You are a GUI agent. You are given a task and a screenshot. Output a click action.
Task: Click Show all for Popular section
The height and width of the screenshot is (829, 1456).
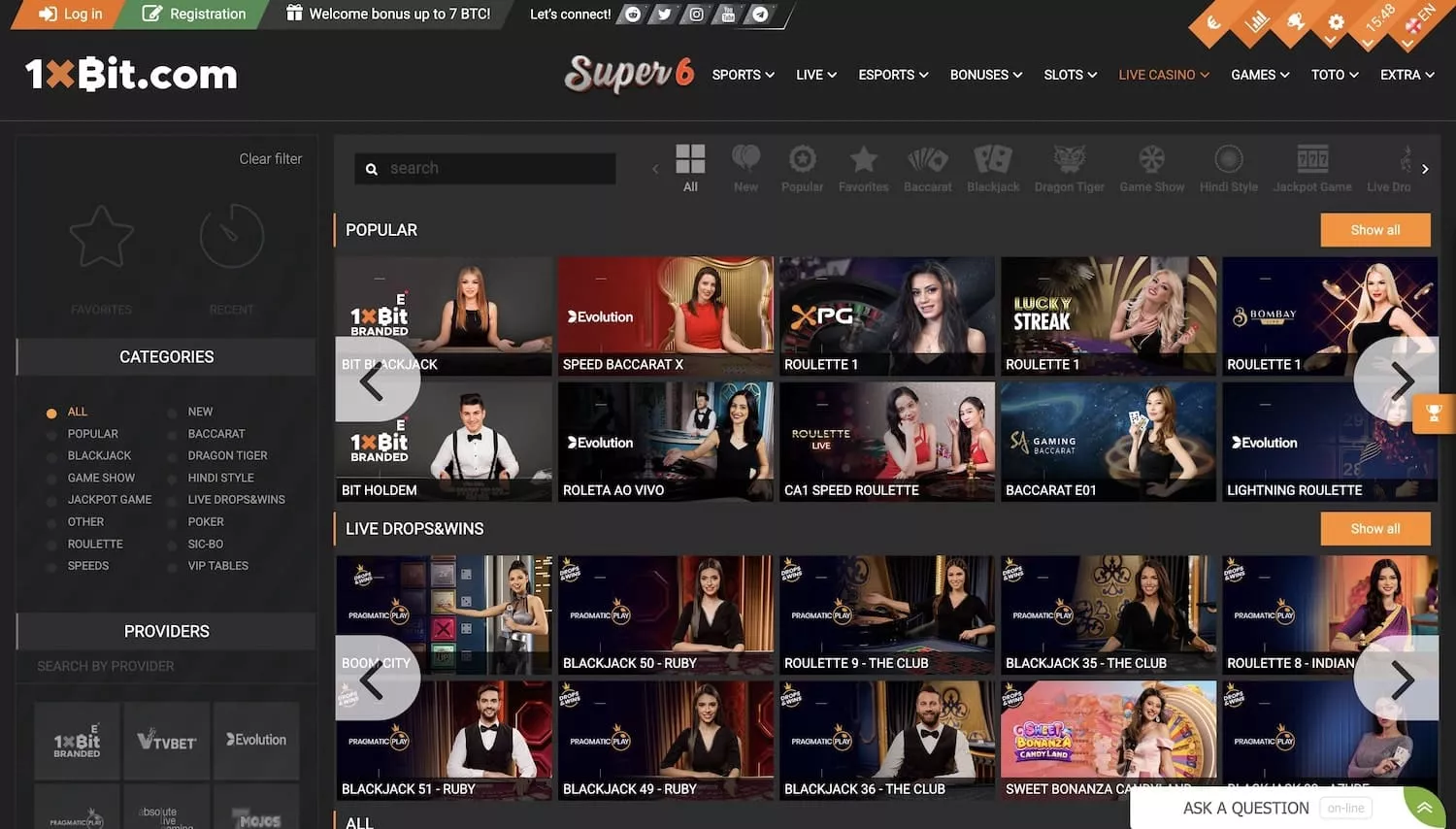pyautogui.click(x=1374, y=230)
